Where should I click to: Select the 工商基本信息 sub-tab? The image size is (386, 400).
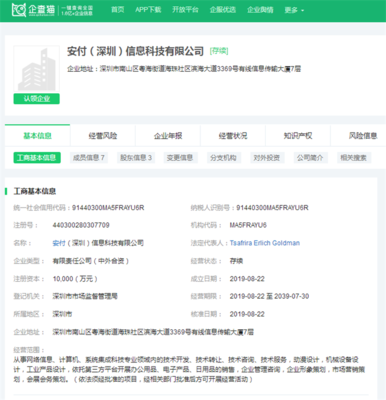(x=37, y=158)
